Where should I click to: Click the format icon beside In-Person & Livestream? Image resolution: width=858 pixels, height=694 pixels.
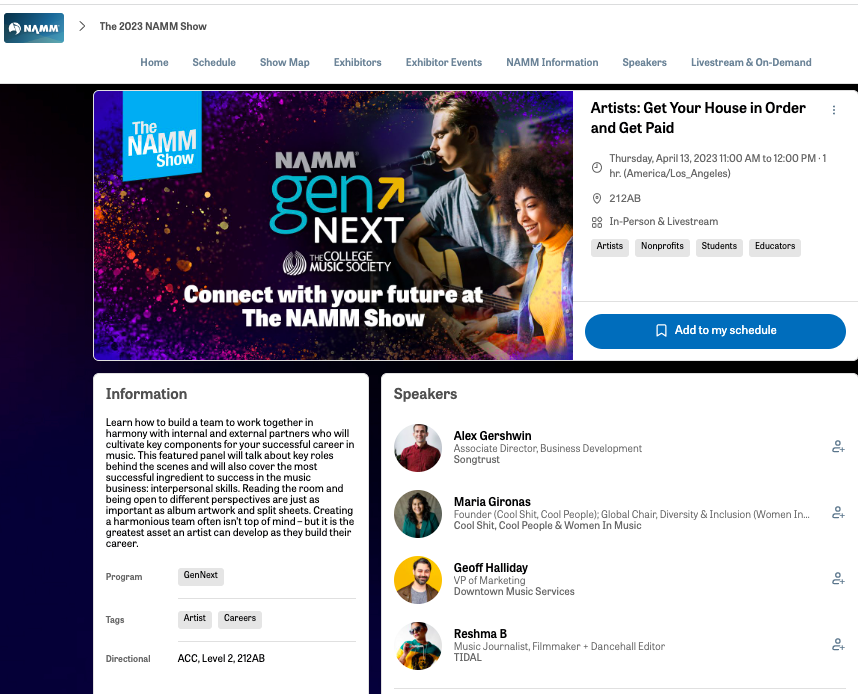pos(597,222)
